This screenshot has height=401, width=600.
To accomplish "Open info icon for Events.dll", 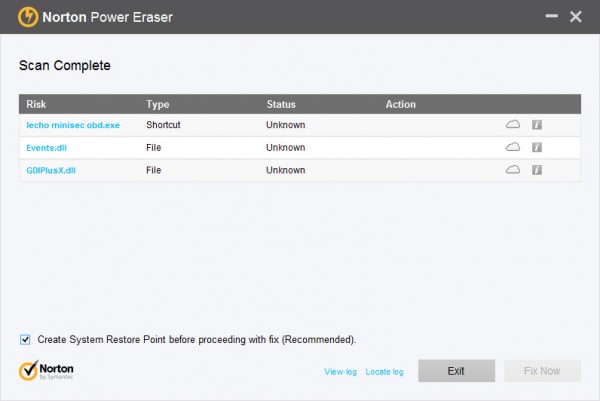I will coord(537,147).
